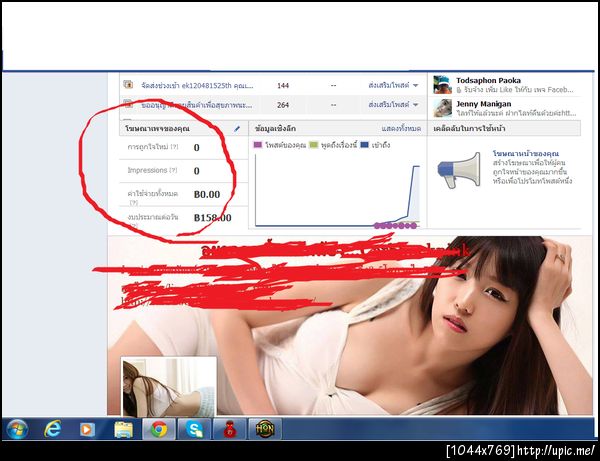The height and width of the screenshot is (461, 600).
Task: Click the green talking-about legend swatch
Action: pos(313,145)
